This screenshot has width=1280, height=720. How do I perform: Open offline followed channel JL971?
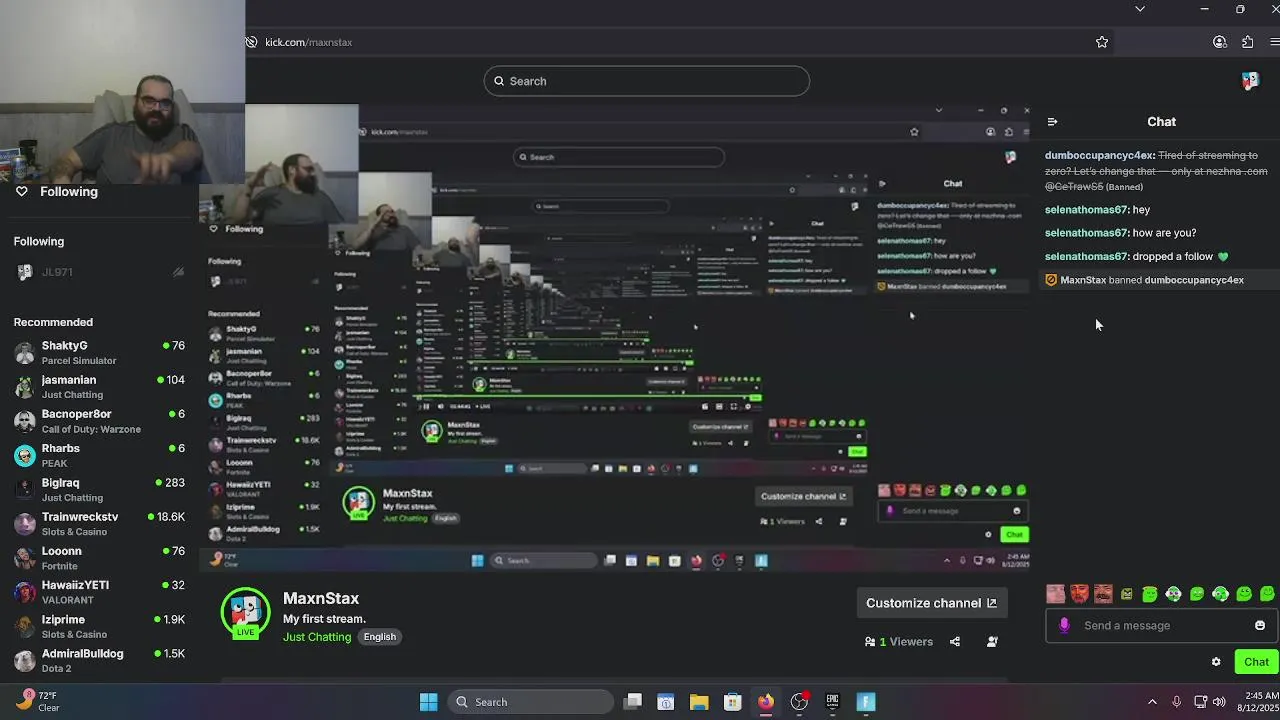[100, 272]
